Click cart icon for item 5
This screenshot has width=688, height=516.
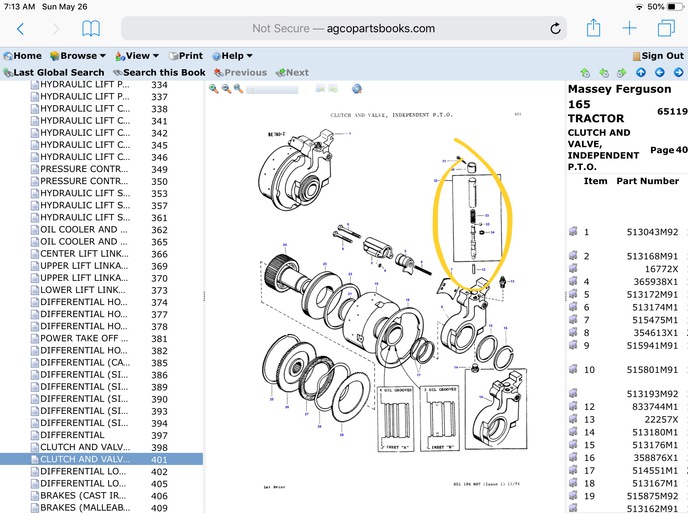point(573,294)
